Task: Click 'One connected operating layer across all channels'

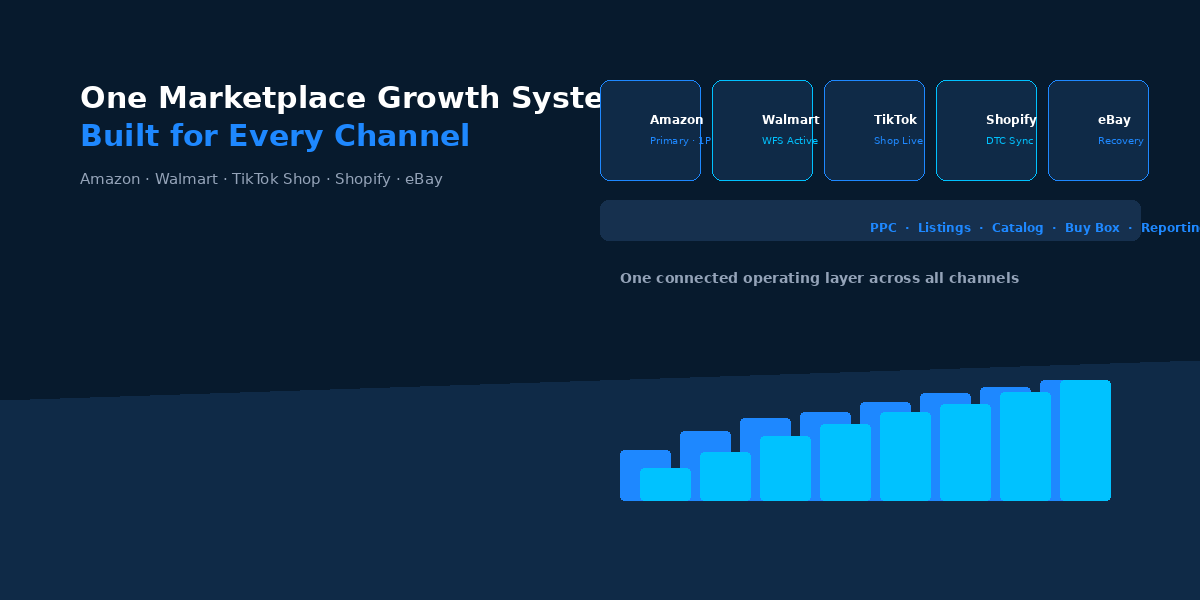Action: tap(819, 278)
